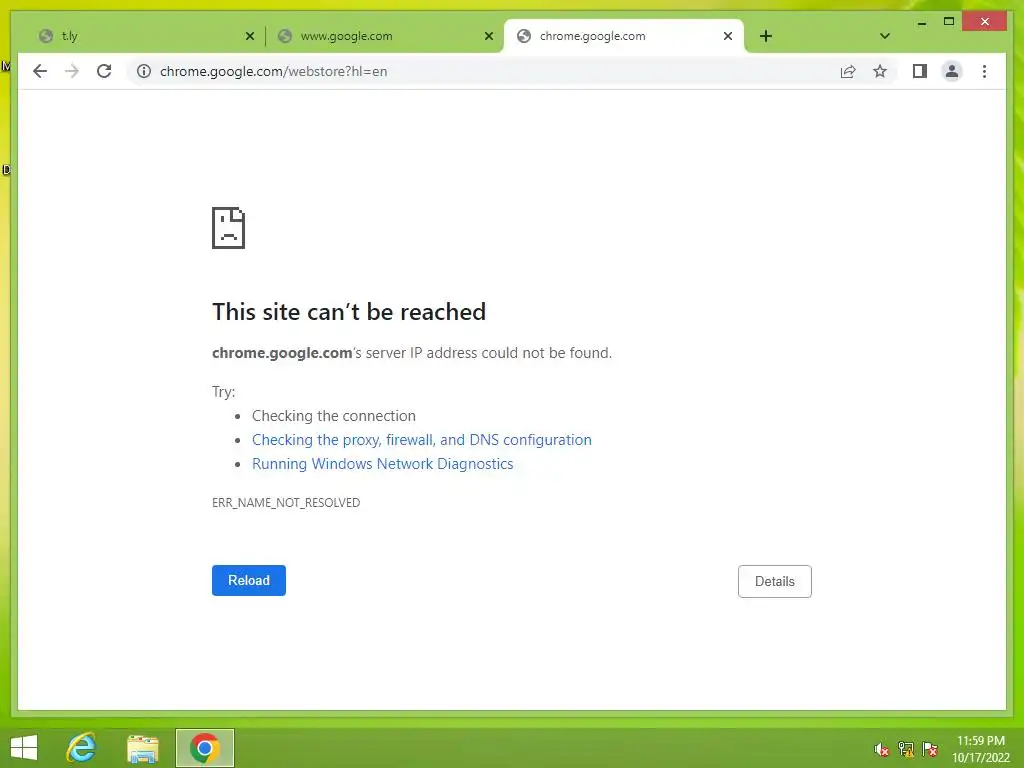Open Chrome's three-dot menu
The width and height of the screenshot is (1024, 768).
pos(984,71)
